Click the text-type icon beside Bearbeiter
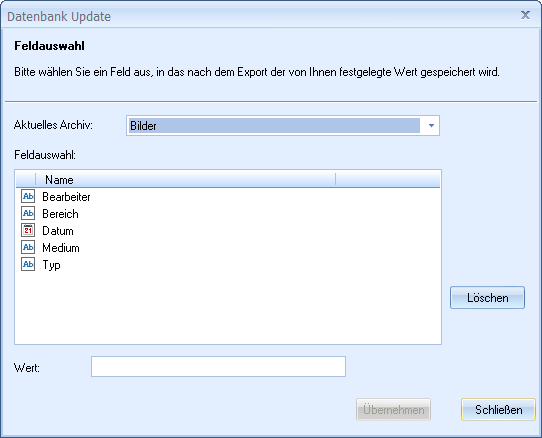542x438 pixels. point(28,196)
